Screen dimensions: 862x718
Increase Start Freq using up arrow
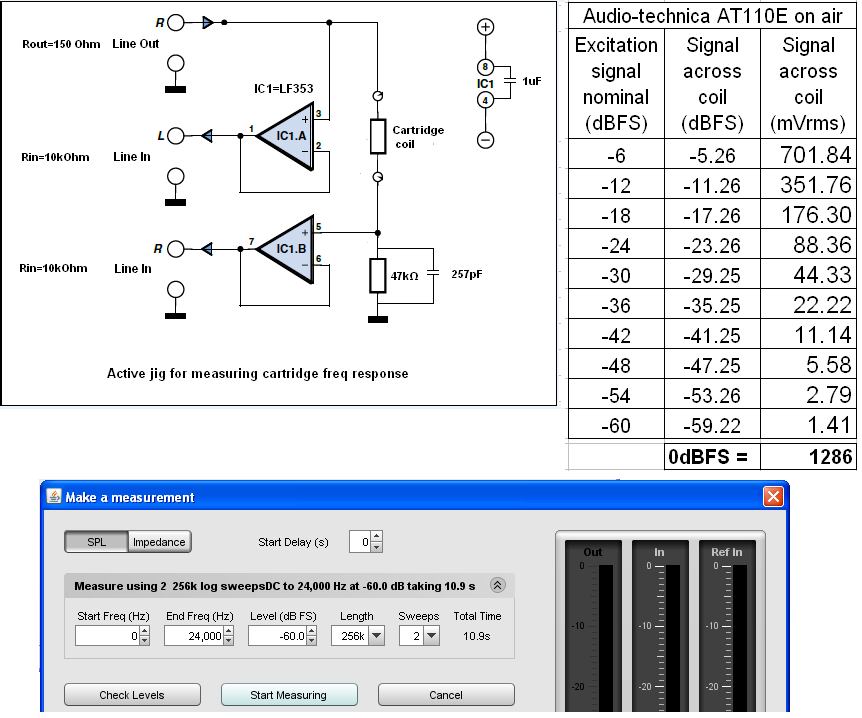pyautogui.click(x=145, y=631)
